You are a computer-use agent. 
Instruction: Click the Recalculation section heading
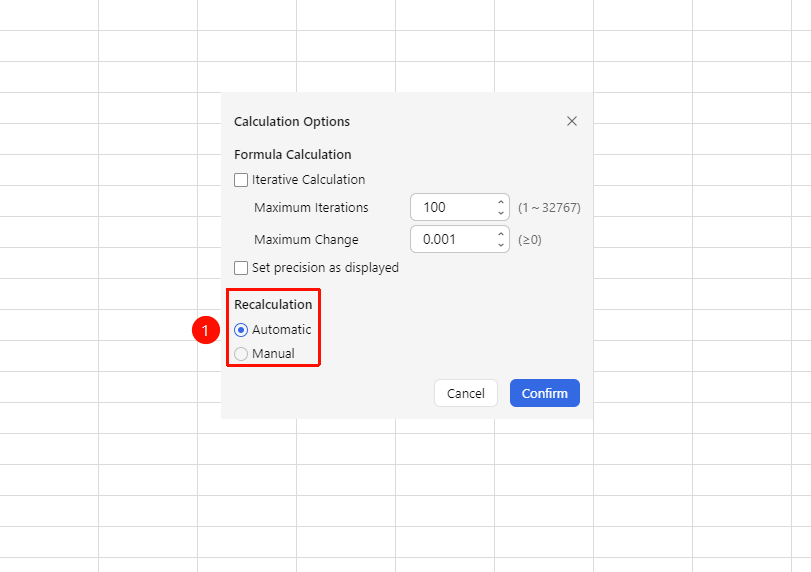[273, 305]
